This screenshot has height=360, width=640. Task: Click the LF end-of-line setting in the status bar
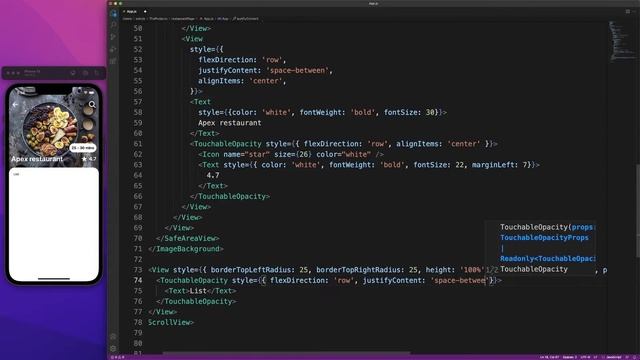pos(596,357)
